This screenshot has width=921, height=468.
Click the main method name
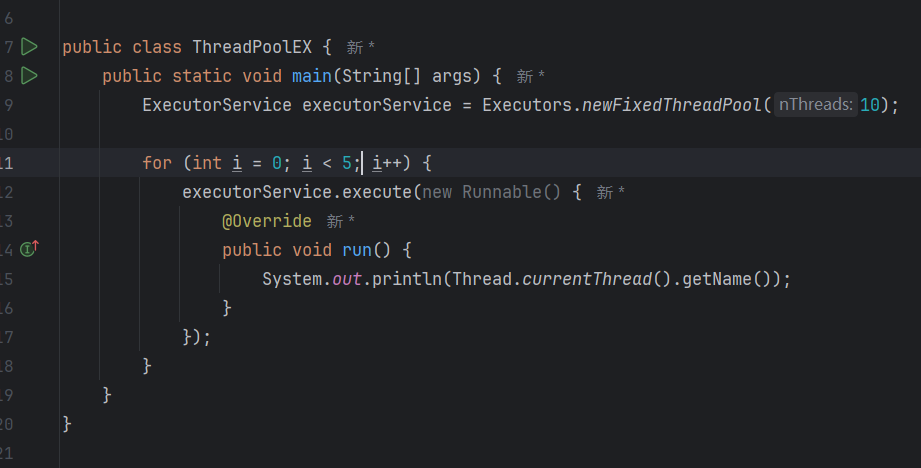(312, 76)
